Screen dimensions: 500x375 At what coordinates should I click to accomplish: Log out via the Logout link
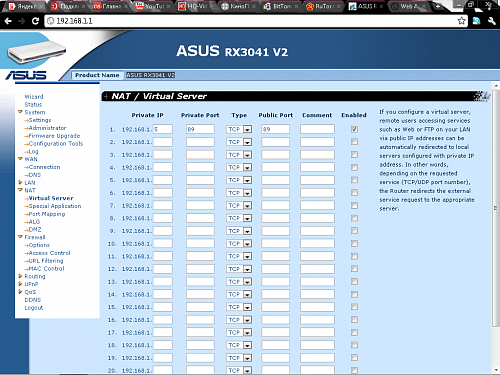(34, 308)
